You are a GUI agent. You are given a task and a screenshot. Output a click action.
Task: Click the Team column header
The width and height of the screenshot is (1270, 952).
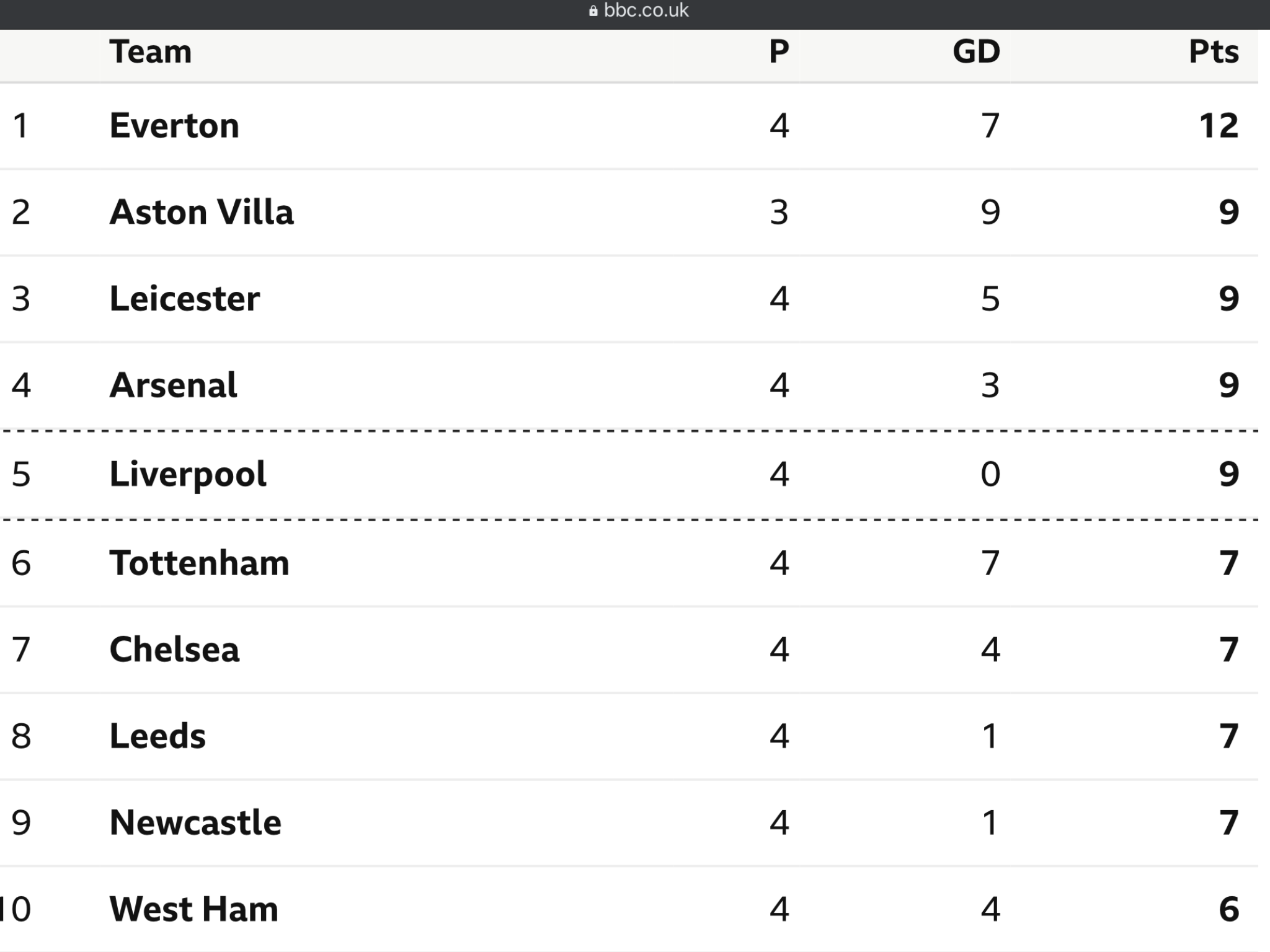click(x=151, y=51)
